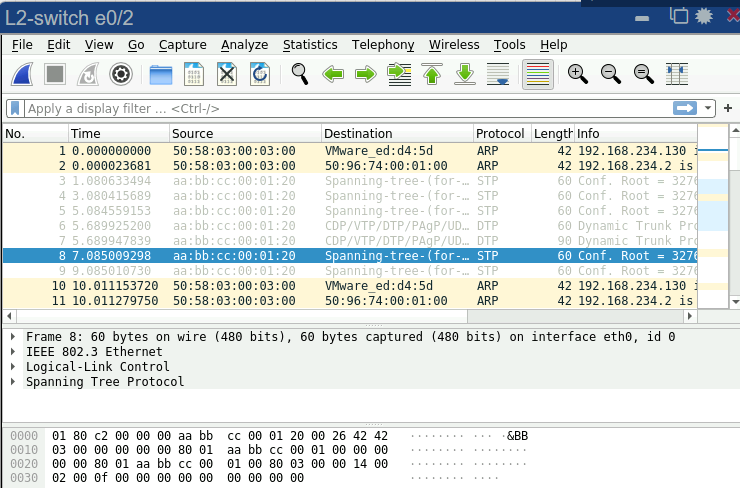This screenshot has width=740, height=488.
Task: Open the Tools menu
Action: coord(509,45)
